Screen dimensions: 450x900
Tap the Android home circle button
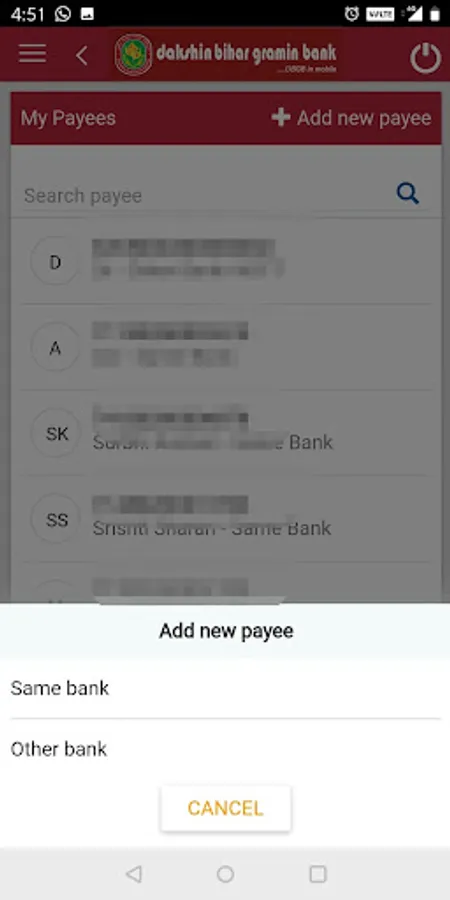pyautogui.click(x=225, y=874)
